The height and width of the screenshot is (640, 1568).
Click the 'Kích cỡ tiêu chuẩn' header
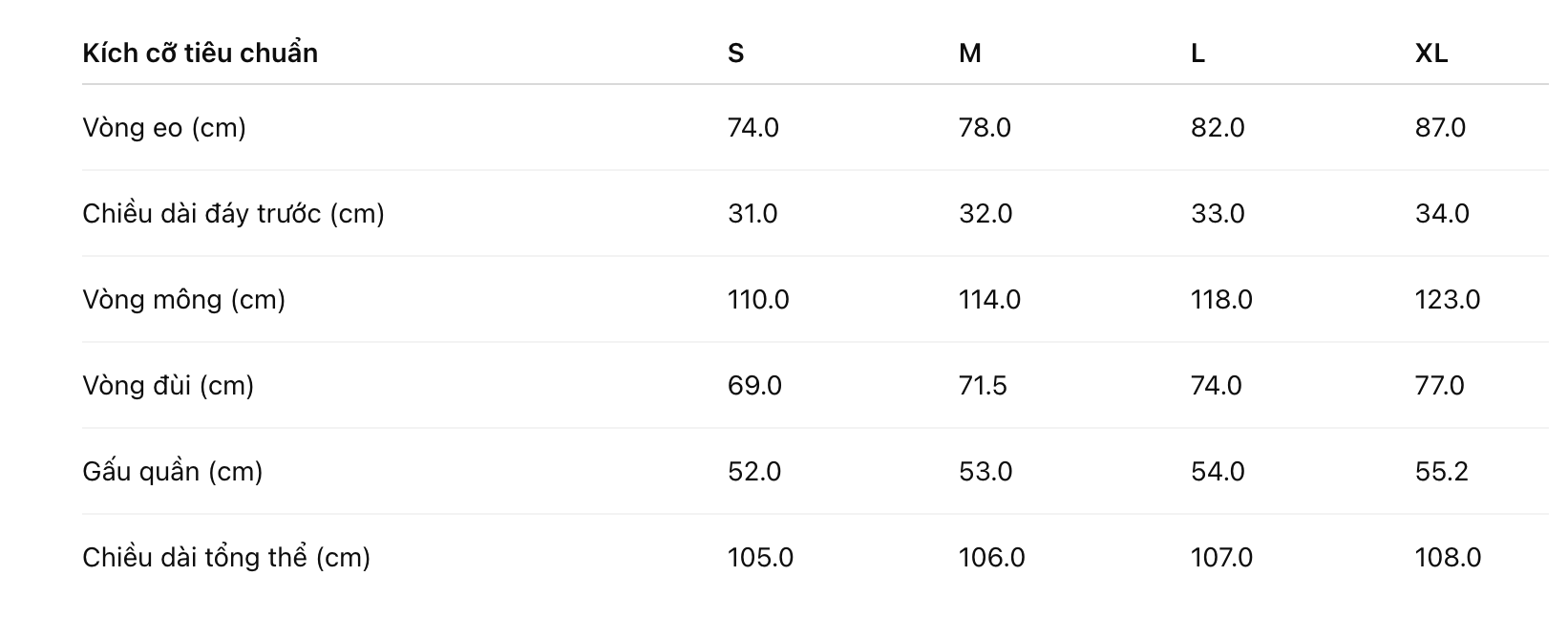200,53
